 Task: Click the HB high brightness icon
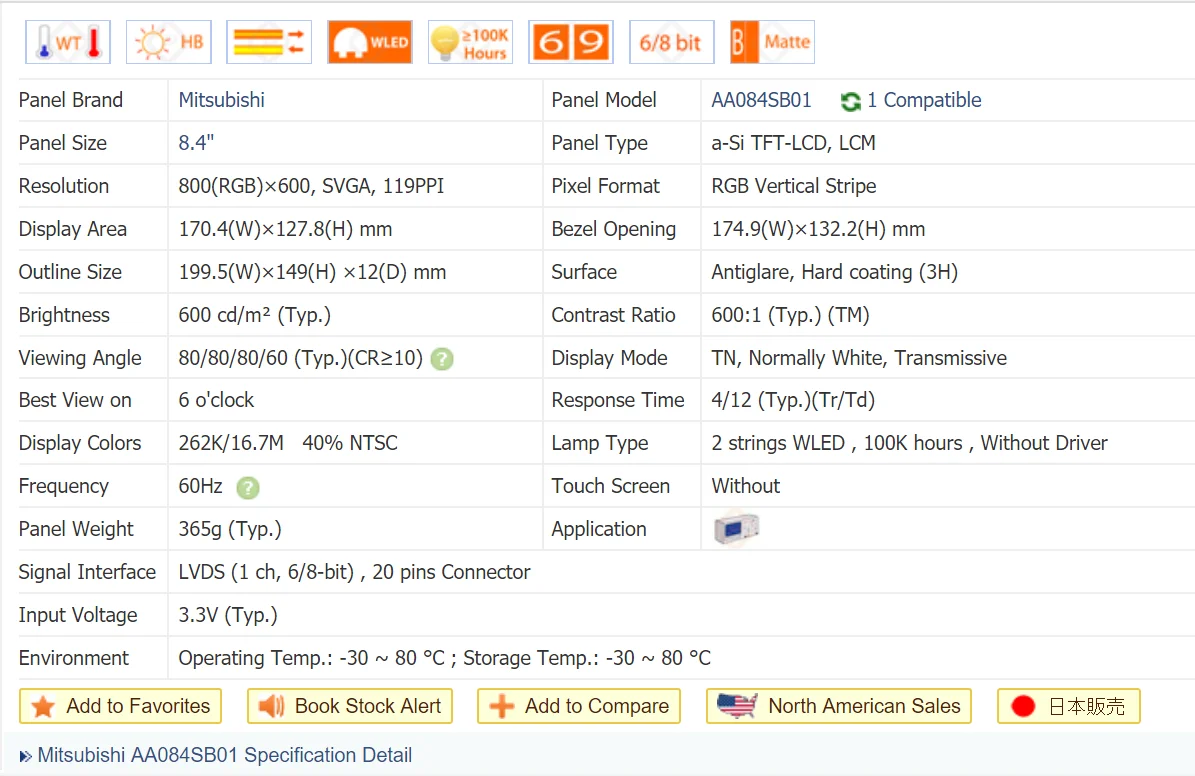click(168, 42)
